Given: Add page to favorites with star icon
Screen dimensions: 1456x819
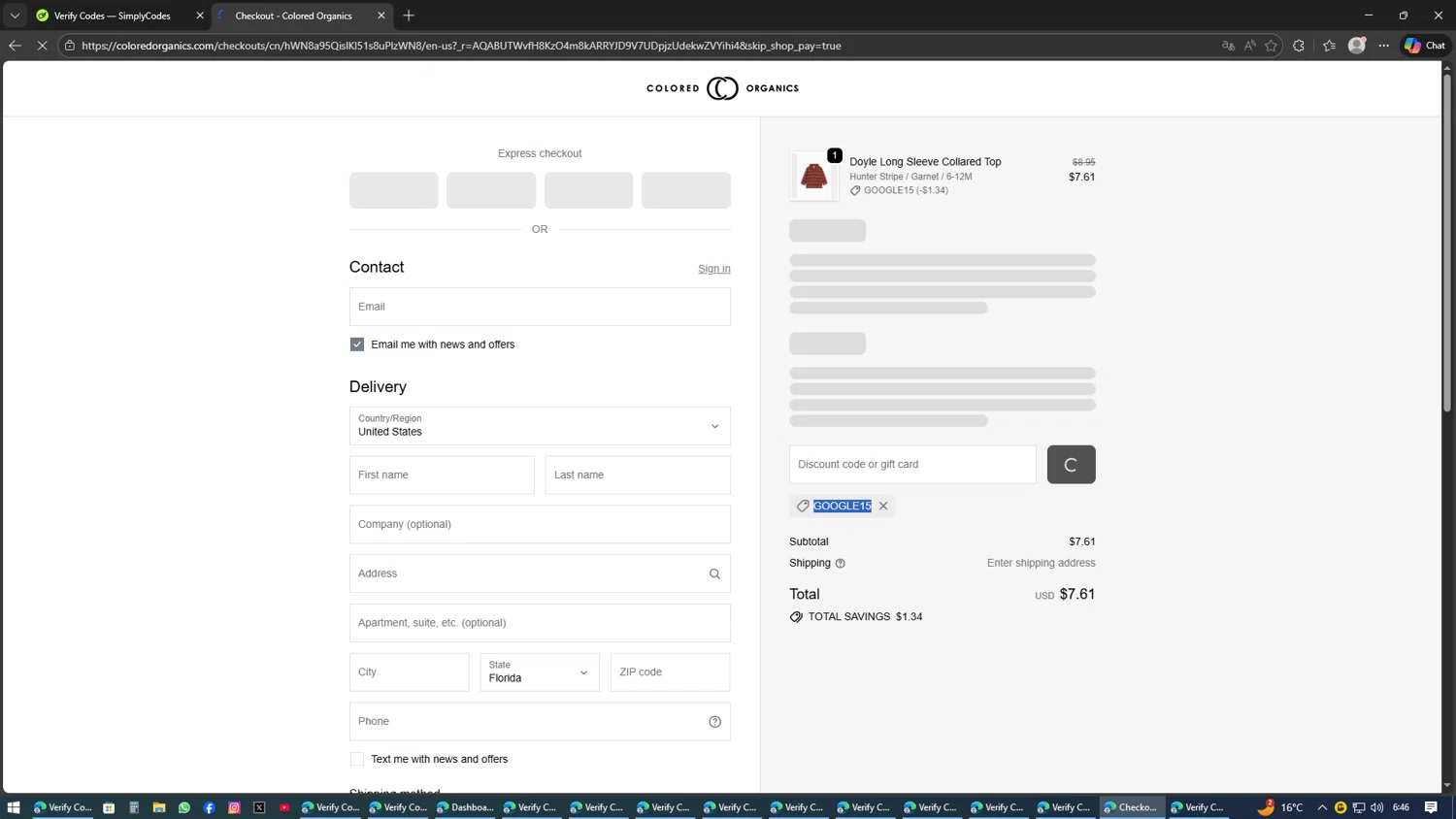Looking at the screenshot, I should click(x=1271, y=46).
